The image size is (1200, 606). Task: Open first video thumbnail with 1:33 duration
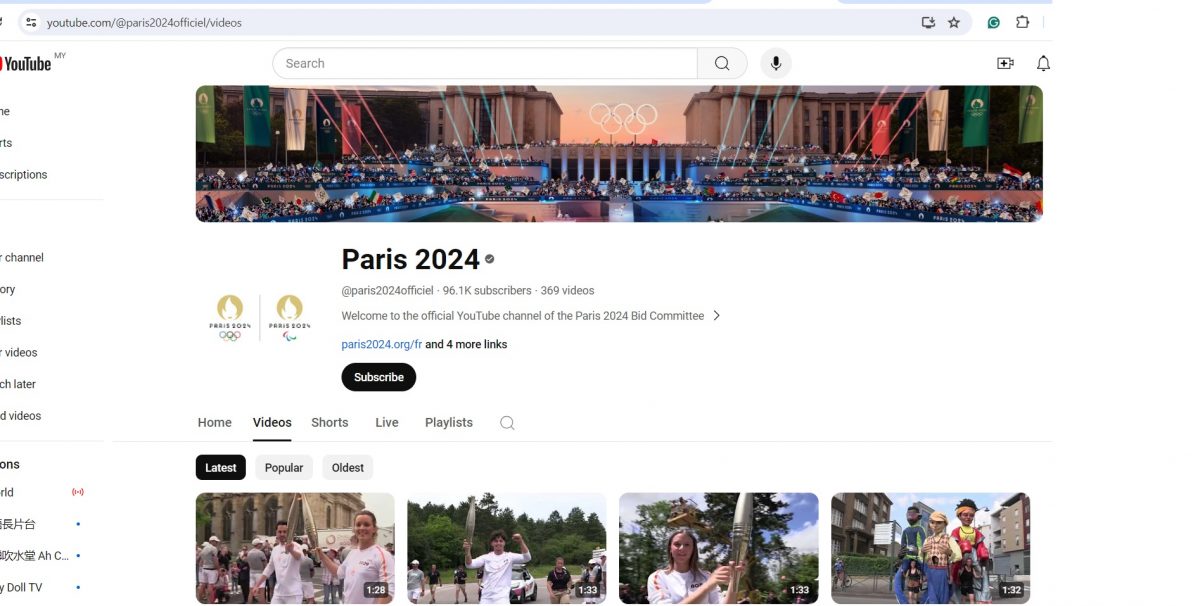pyautogui.click(x=507, y=548)
